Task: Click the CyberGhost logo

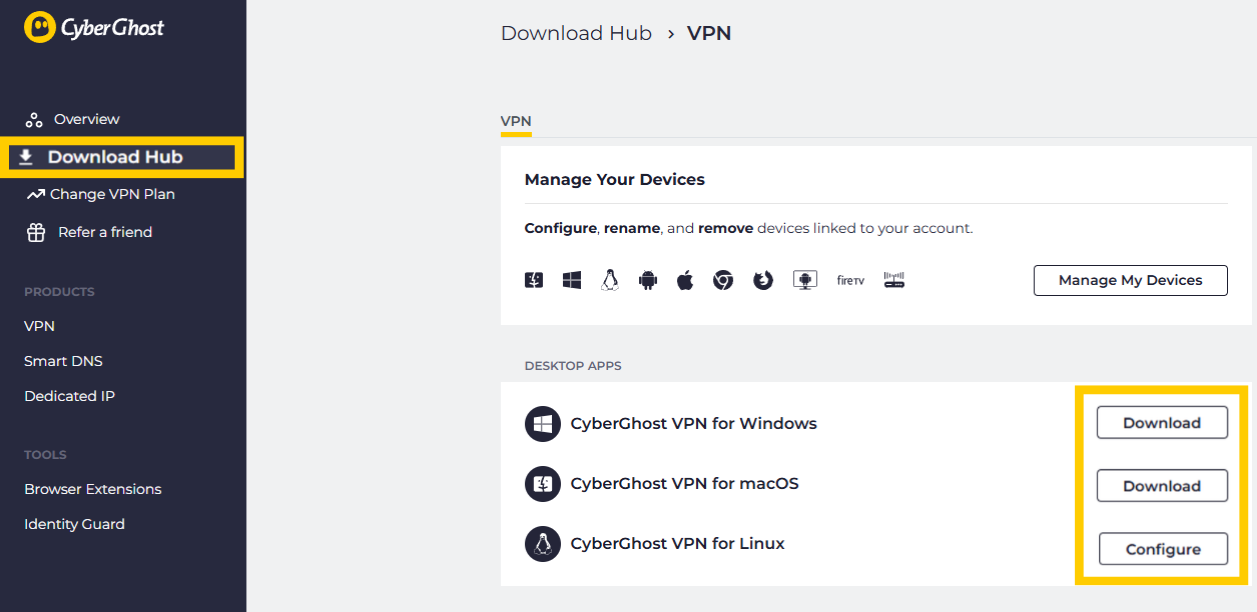Action: coord(94,28)
